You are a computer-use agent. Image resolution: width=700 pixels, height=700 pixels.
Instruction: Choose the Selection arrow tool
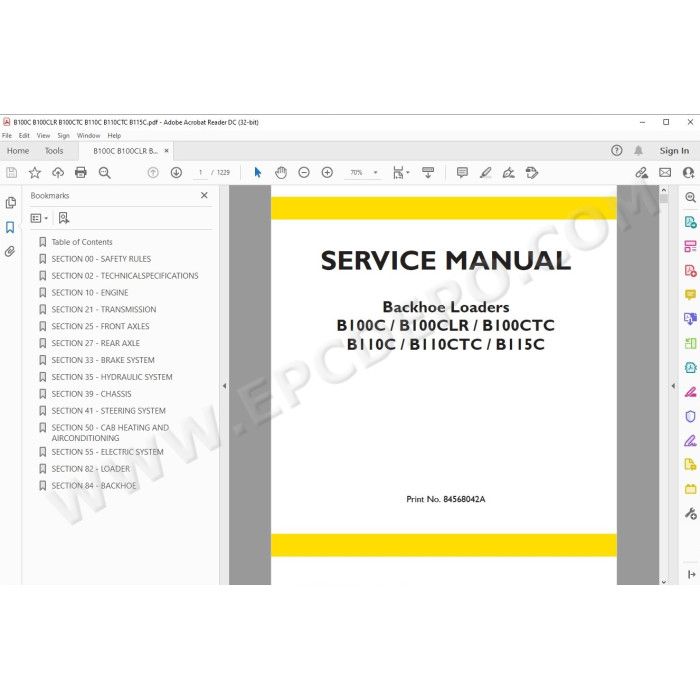coord(258,172)
